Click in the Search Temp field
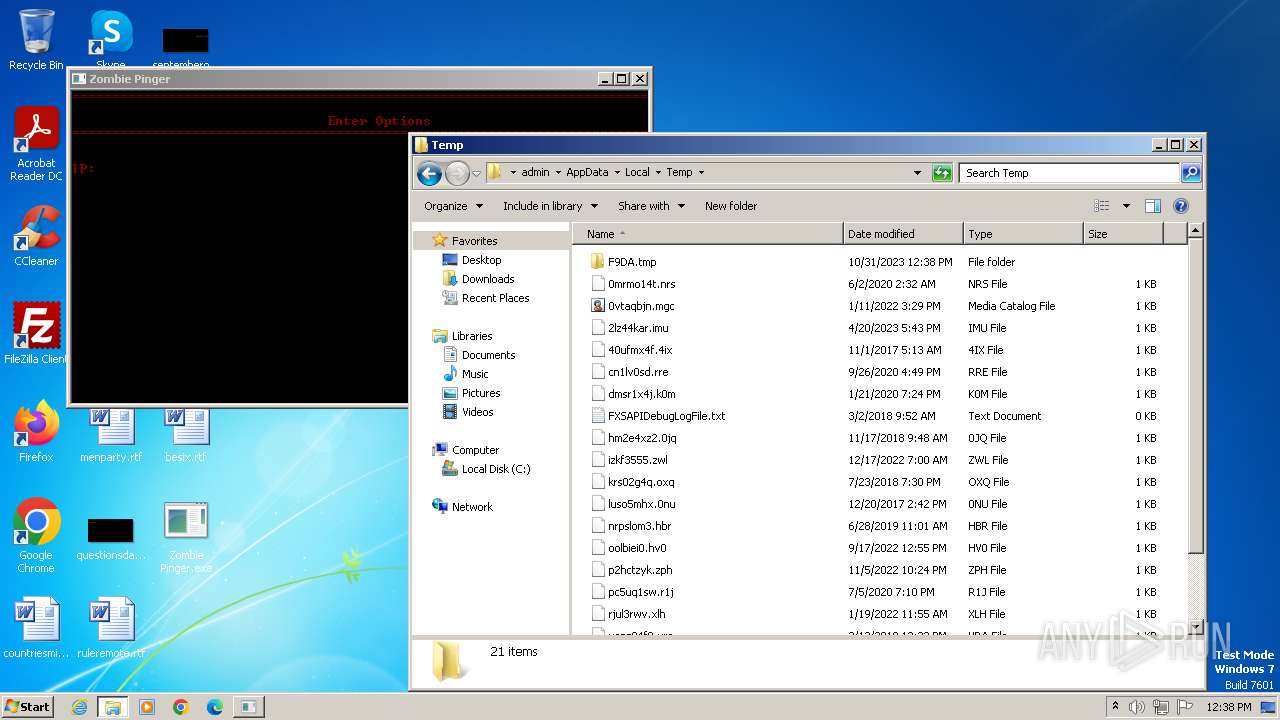 click(x=1069, y=173)
